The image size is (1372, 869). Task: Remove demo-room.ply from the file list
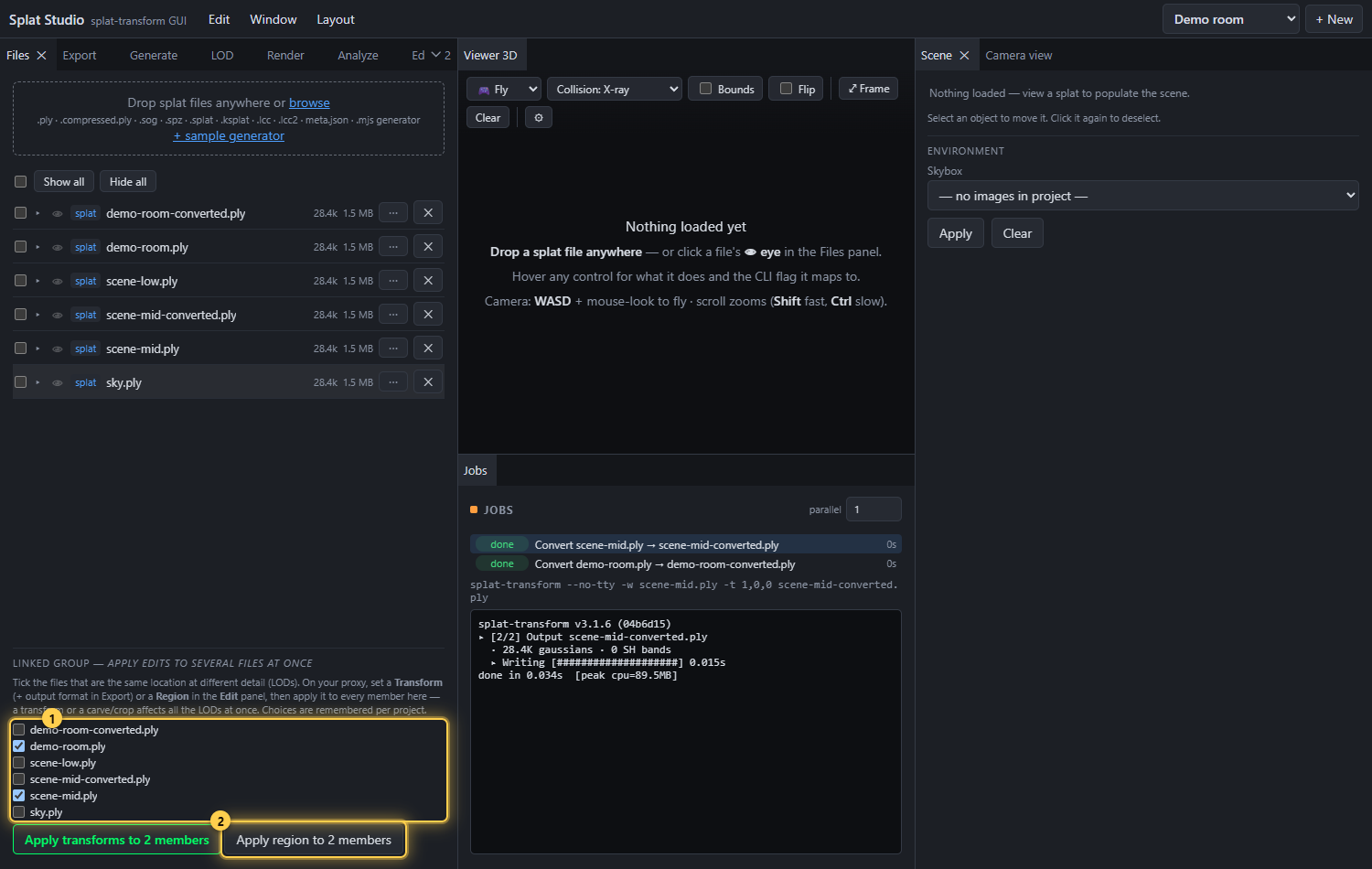(428, 247)
